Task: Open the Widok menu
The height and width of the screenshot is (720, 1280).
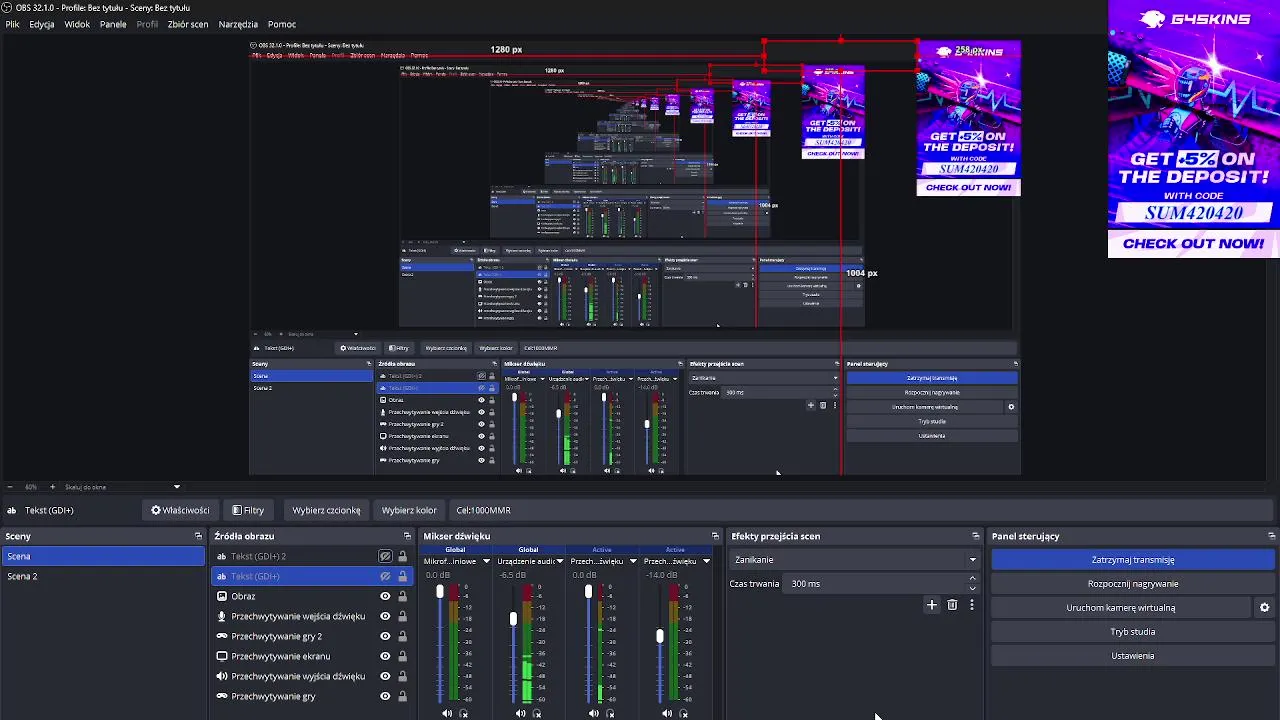Action: [77, 24]
